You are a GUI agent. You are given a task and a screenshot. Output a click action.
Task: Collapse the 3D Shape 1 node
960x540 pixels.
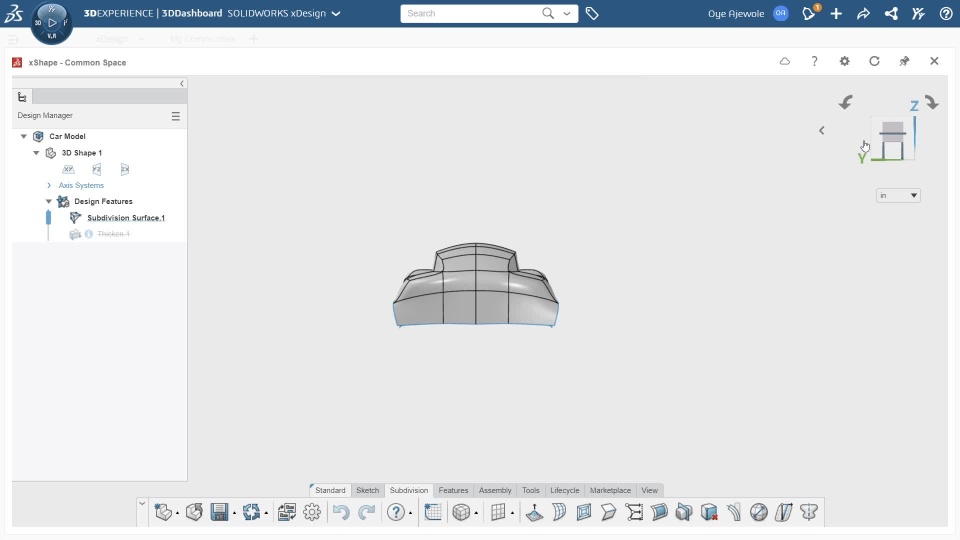(x=36, y=152)
